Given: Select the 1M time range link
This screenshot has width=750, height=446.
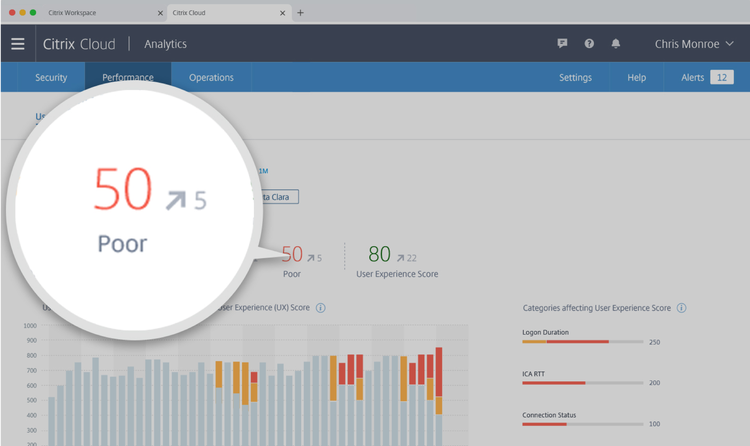Looking at the screenshot, I should [264, 171].
